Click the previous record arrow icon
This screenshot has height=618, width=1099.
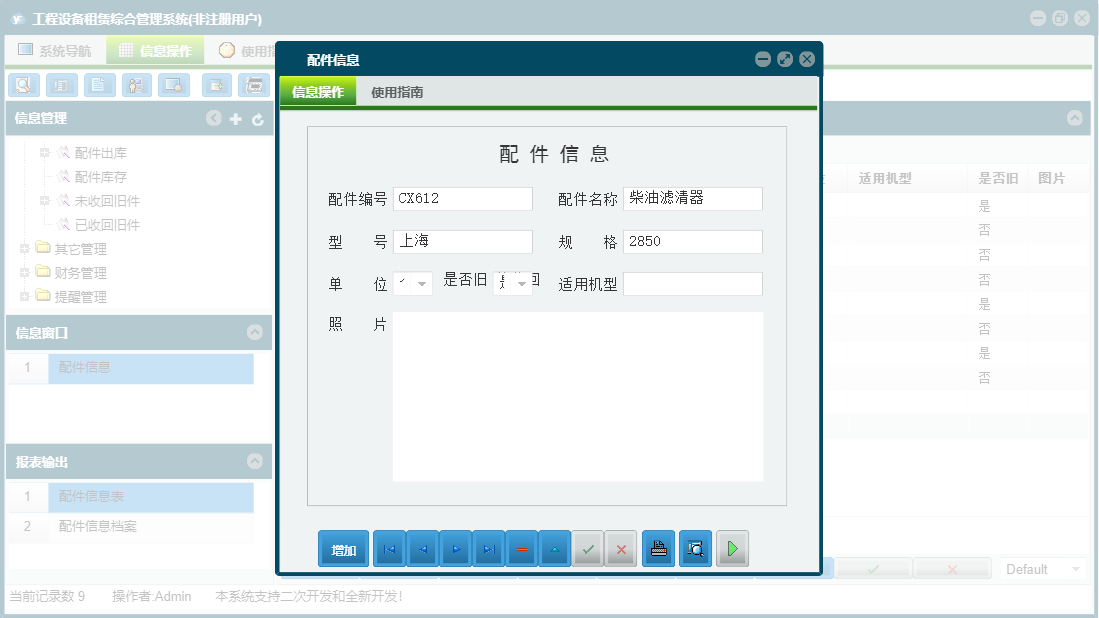[x=422, y=548]
